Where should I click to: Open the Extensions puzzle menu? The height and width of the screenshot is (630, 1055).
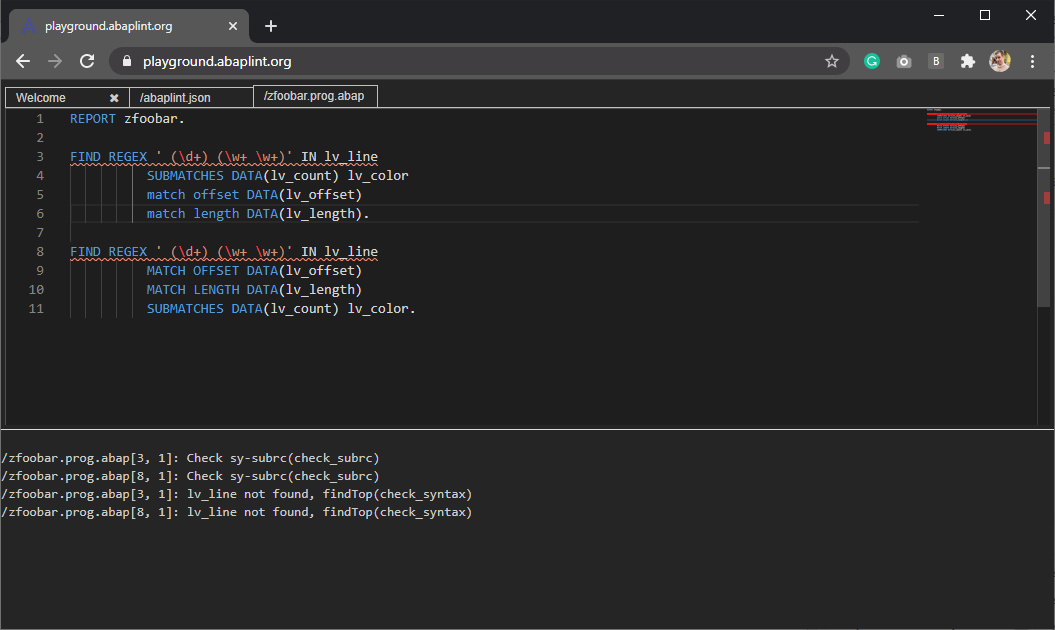click(x=968, y=61)
